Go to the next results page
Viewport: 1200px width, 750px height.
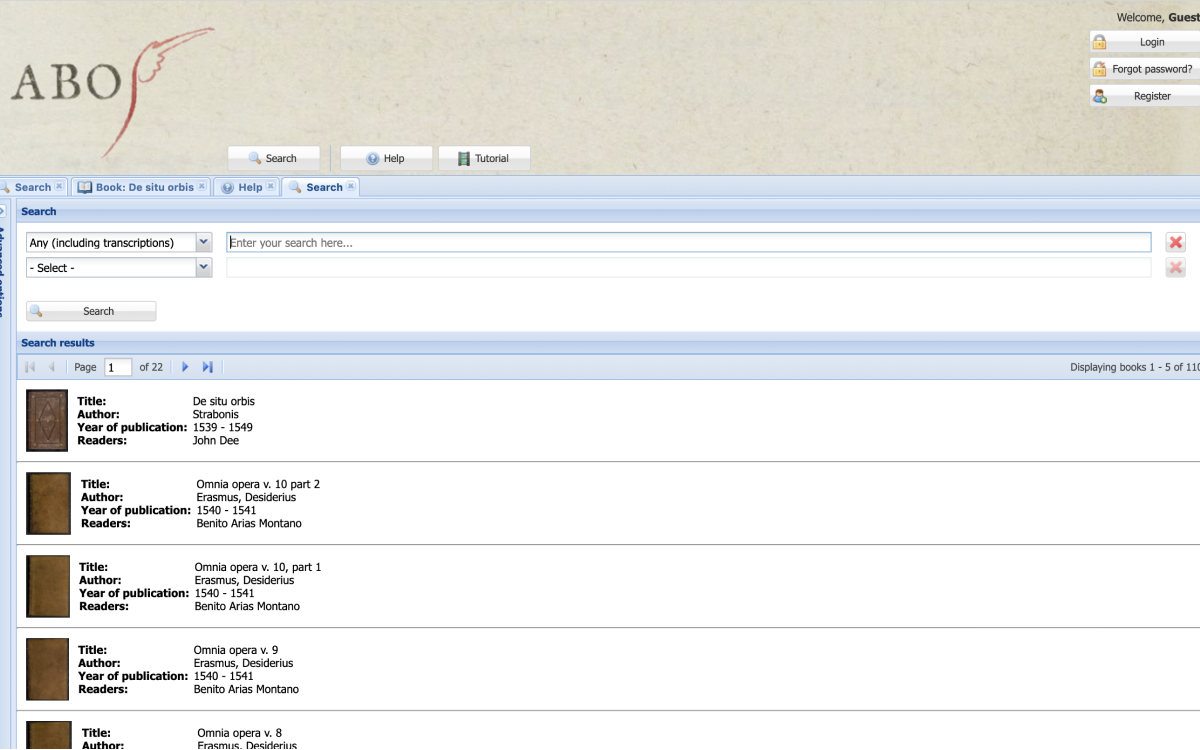pos(185,367)
